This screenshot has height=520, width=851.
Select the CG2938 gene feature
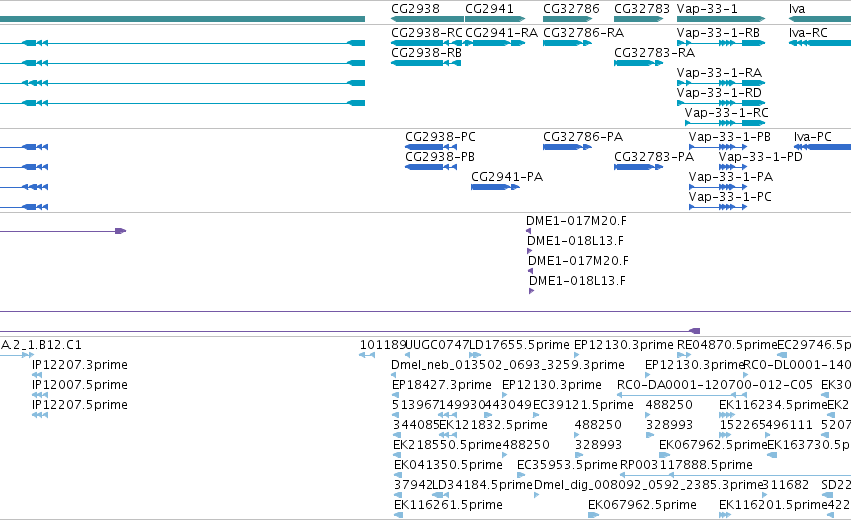[427, 19]
